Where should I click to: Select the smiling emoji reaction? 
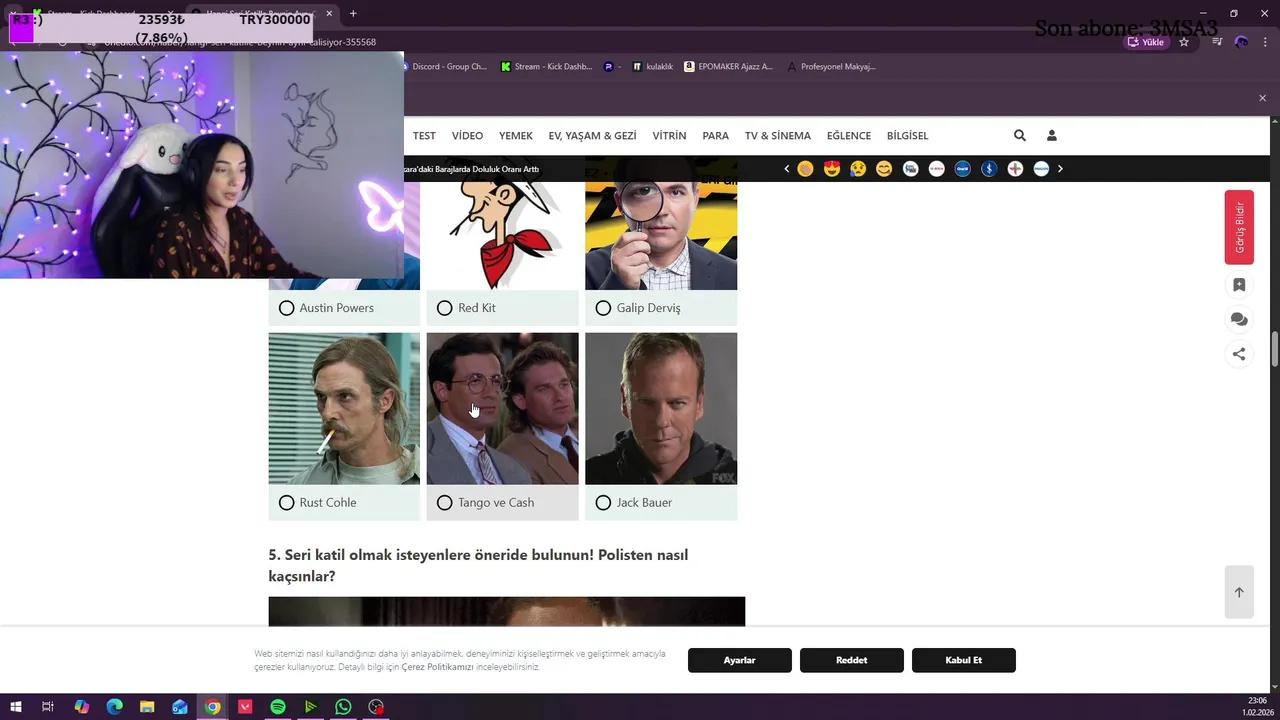click(884, 169)
